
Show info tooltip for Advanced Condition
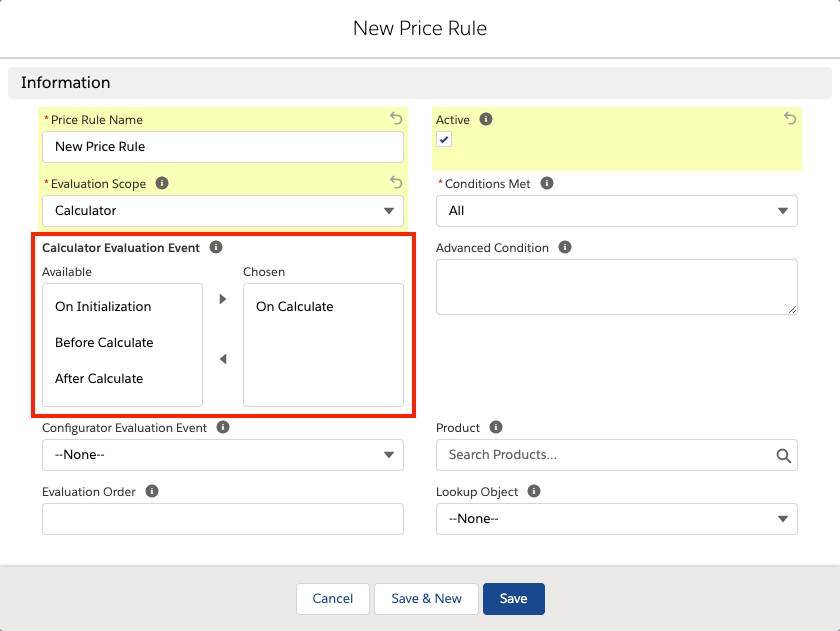pos(565,247)
